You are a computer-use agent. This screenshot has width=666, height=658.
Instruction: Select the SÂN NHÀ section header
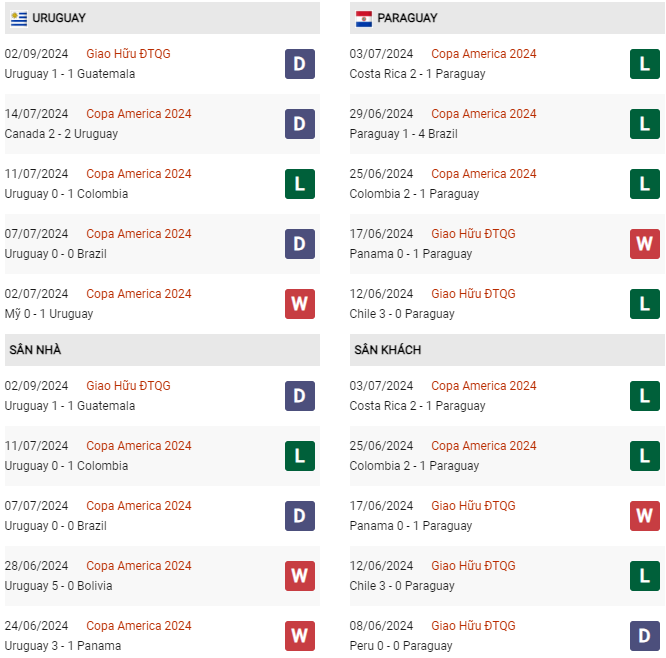click(x=36, y=350)
